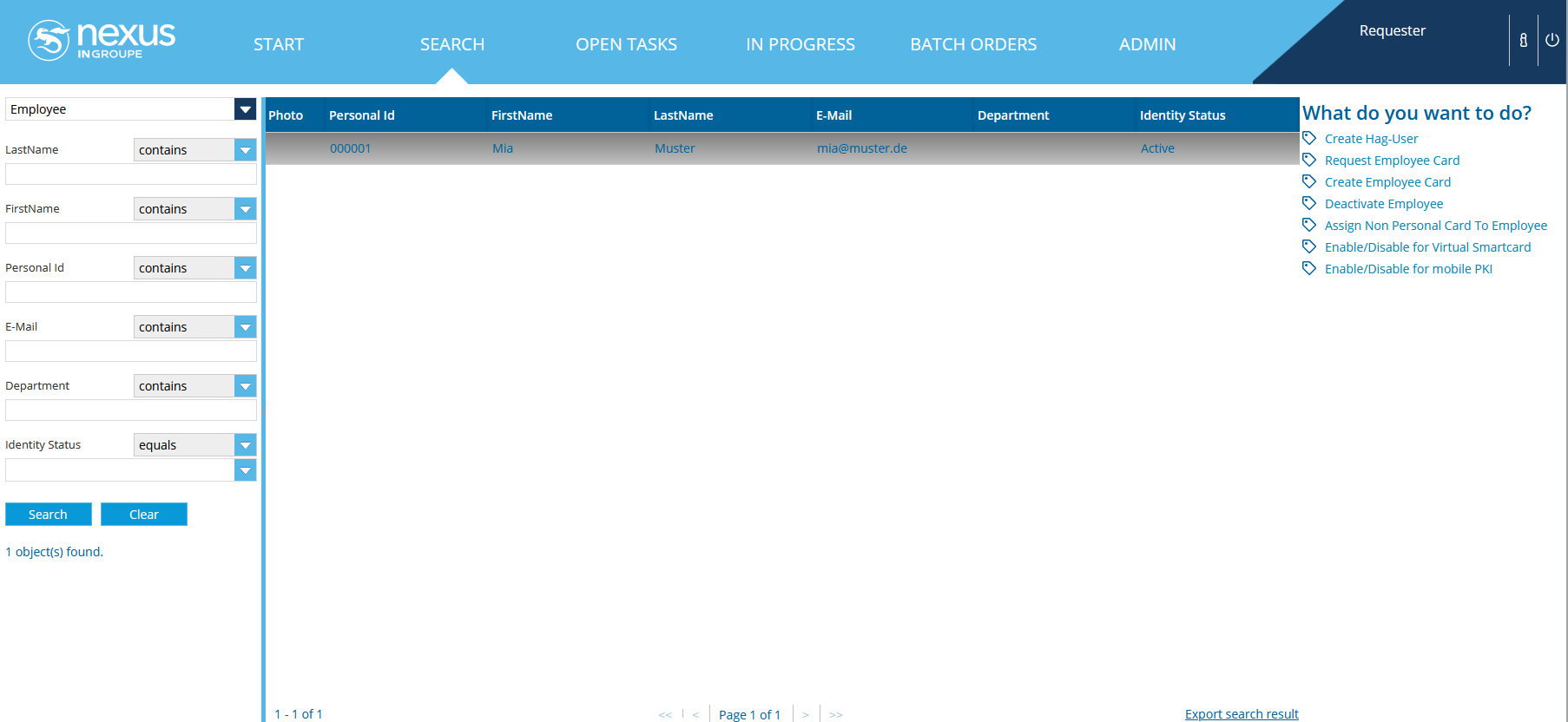Click into the FirstName text field
The image size is (1568, 722).
point(131,233)
